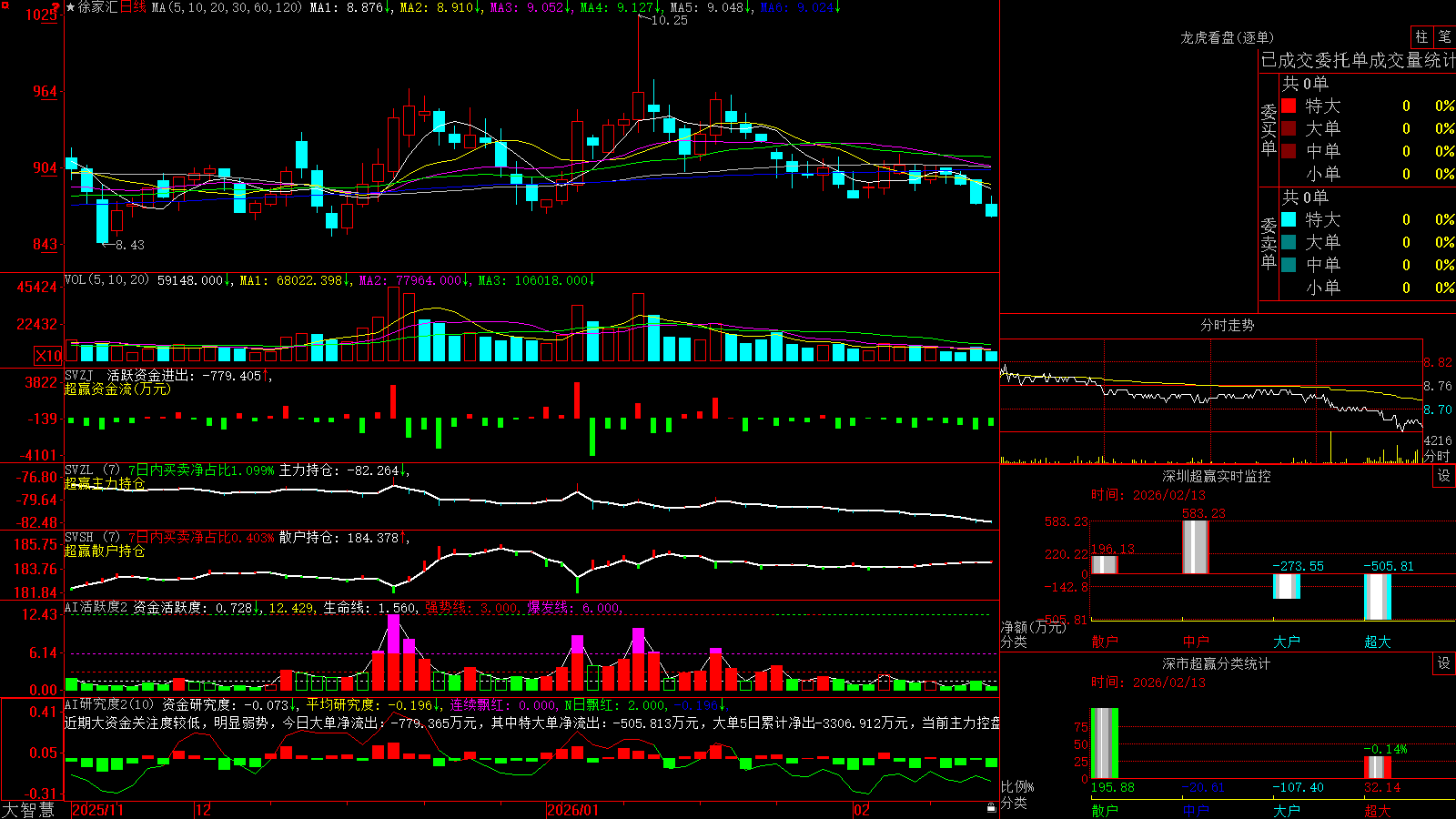Click the AI活跃度2 indicator label
The height and width of the screenshot is (819, 1456).
click(96, 607)
